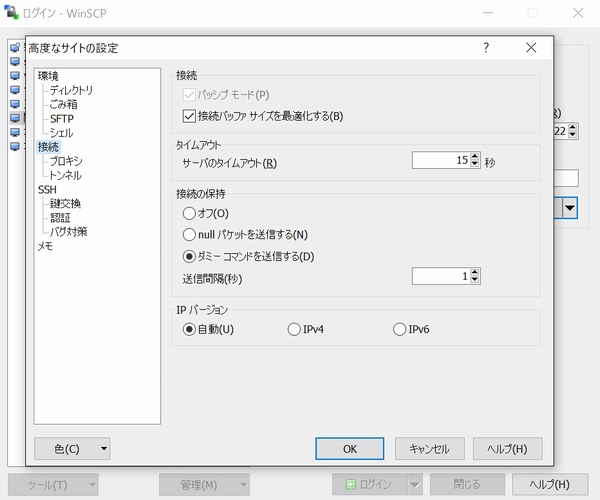Click ヘルプ(H) in the login window
600x500 pixels.
coord(549,484)
